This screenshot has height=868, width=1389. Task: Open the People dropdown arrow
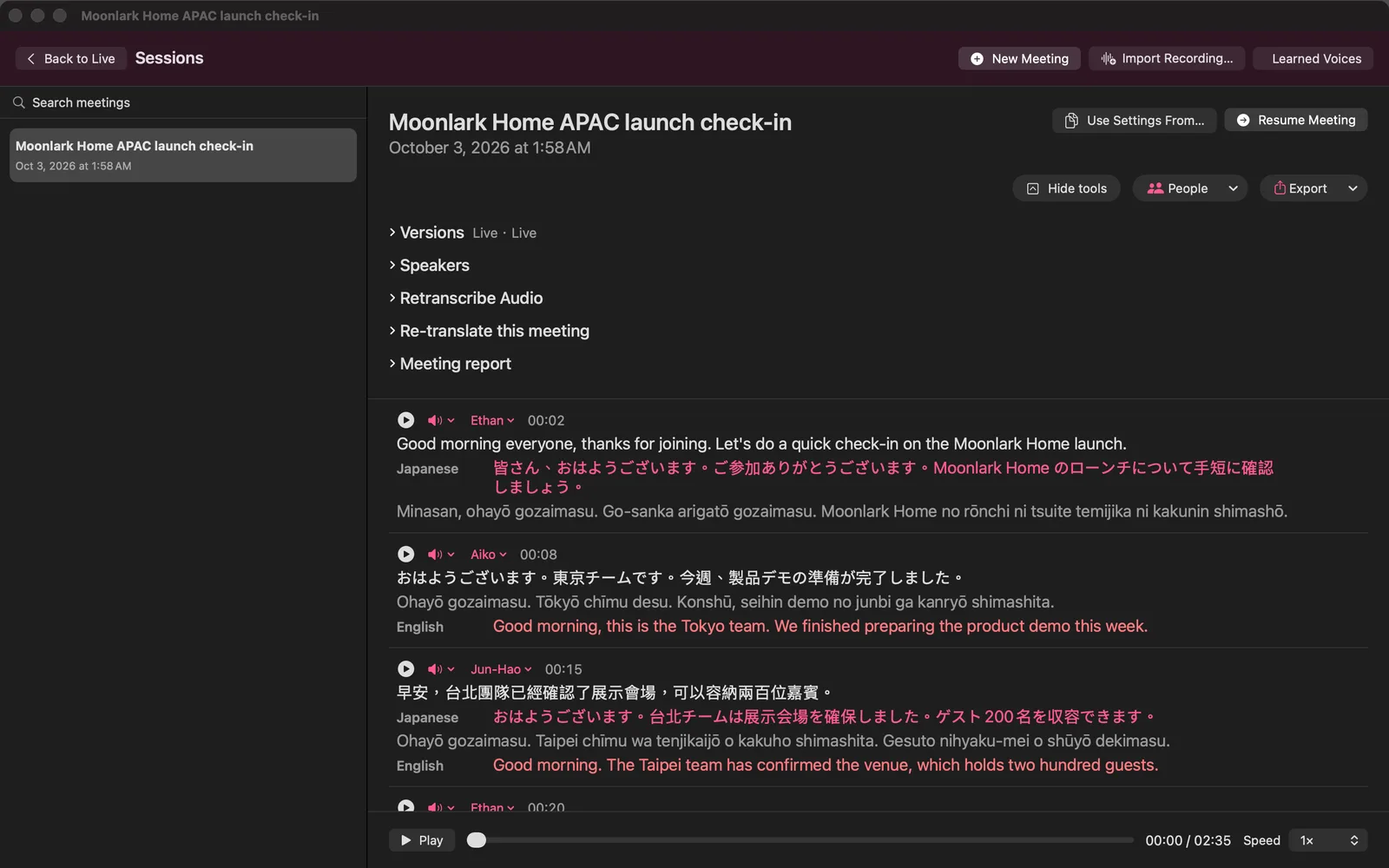(x=1233, y=188)
